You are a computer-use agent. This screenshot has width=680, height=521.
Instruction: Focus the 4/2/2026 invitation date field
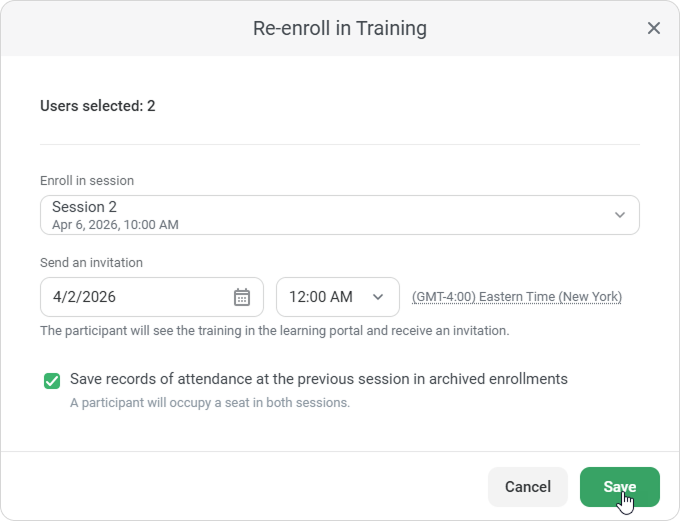135,297
